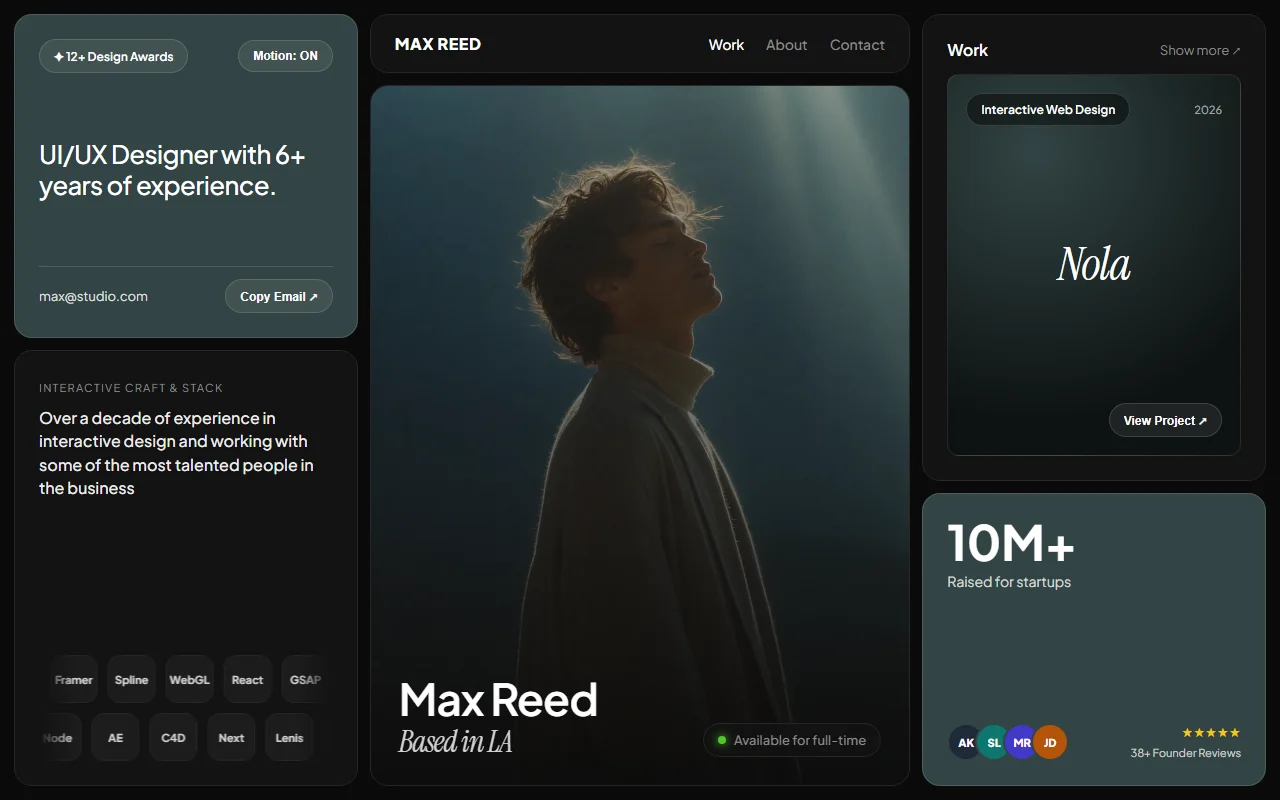Viewport: 1280px width, 800px height.
Task: Select the AE tech chip
Action: (115, 738)
